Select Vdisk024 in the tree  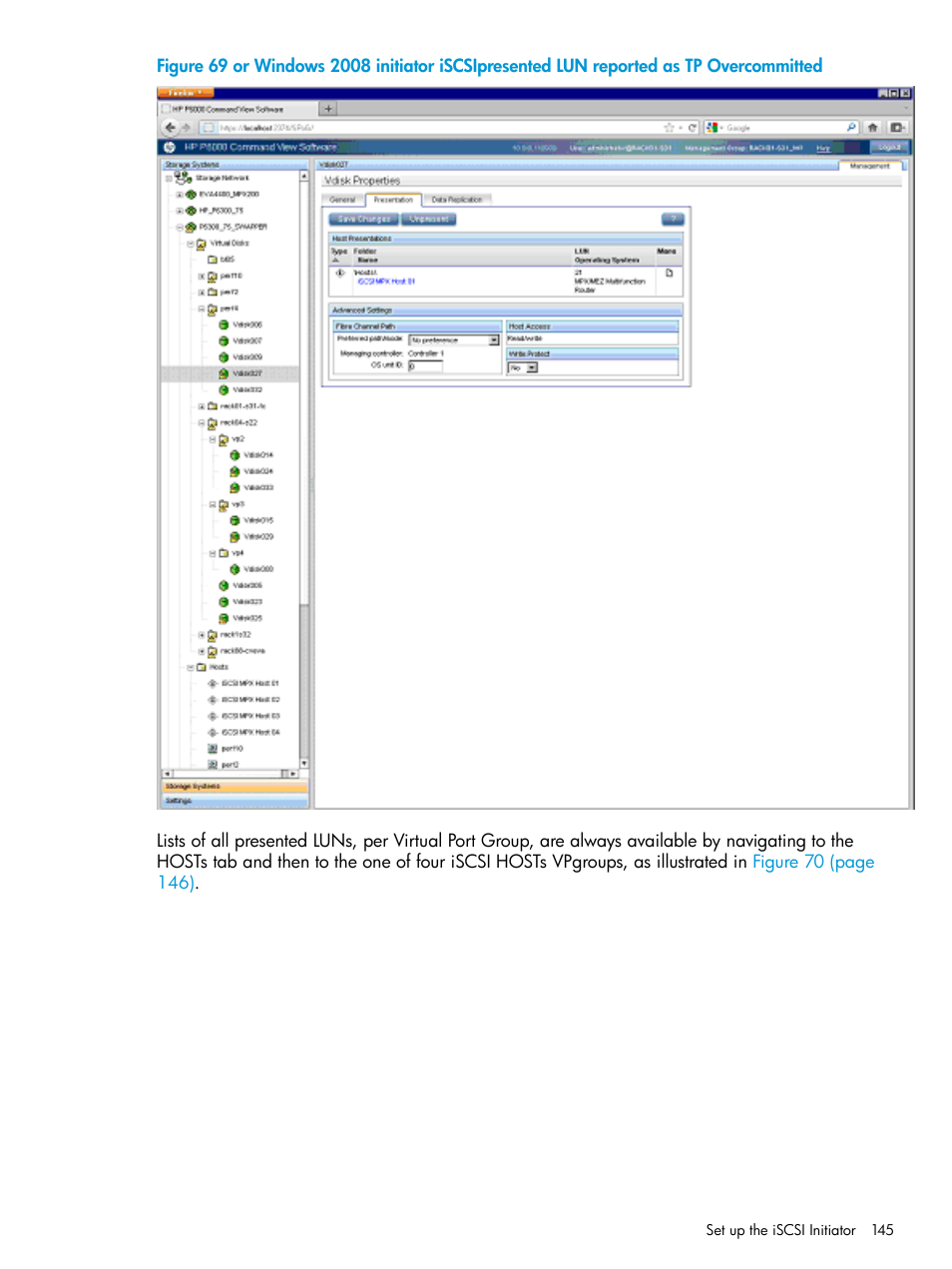tap(258, 471)
